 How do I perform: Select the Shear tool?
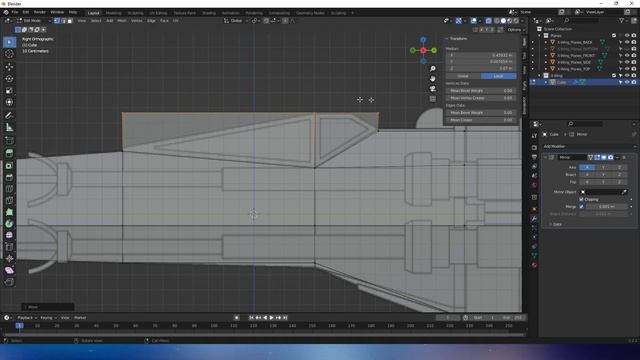pos(9,270)
